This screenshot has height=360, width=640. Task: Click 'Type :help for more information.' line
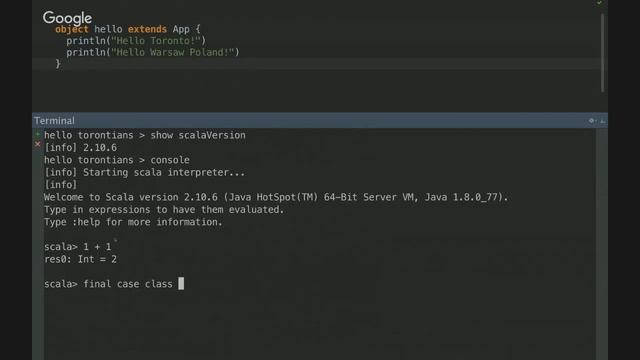[x=133, y=222]
